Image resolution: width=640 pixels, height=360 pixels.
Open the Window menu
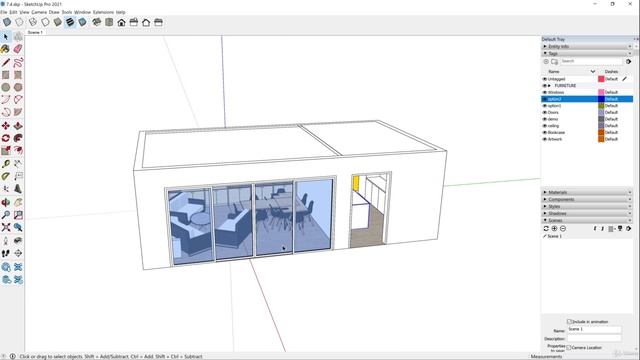point(82,12)
